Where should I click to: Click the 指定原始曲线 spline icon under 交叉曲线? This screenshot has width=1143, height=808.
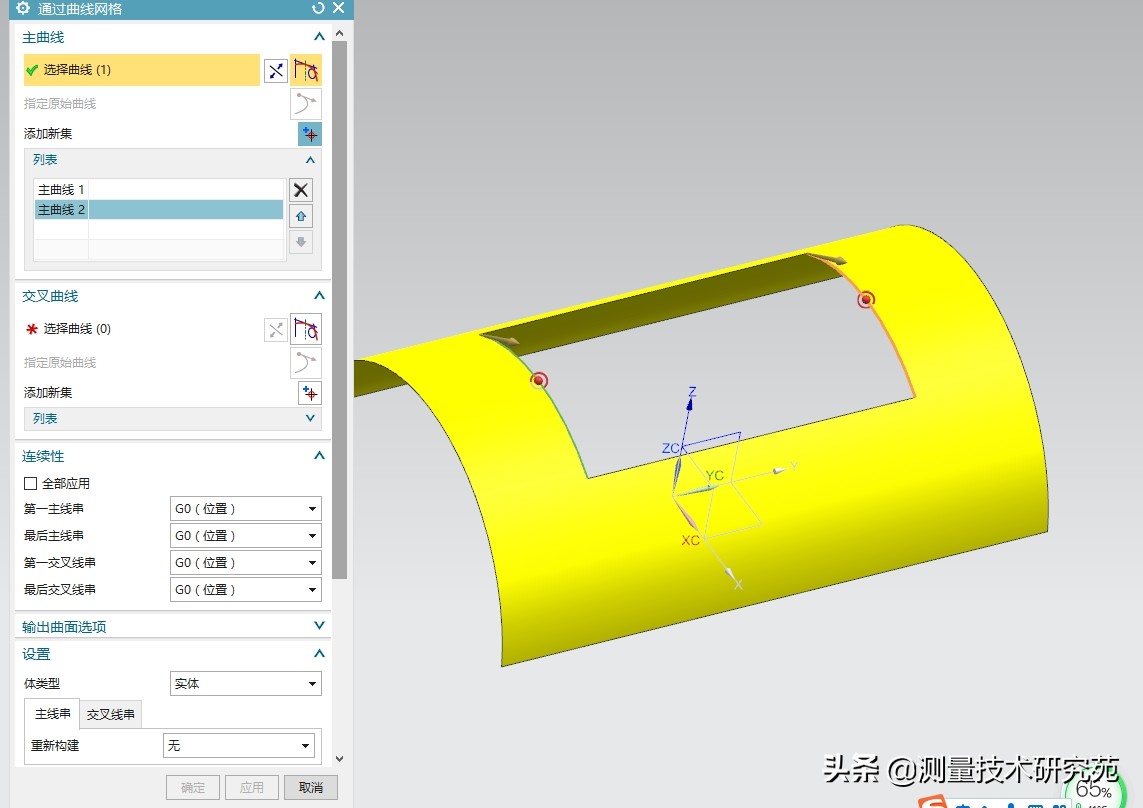[306, 362]
